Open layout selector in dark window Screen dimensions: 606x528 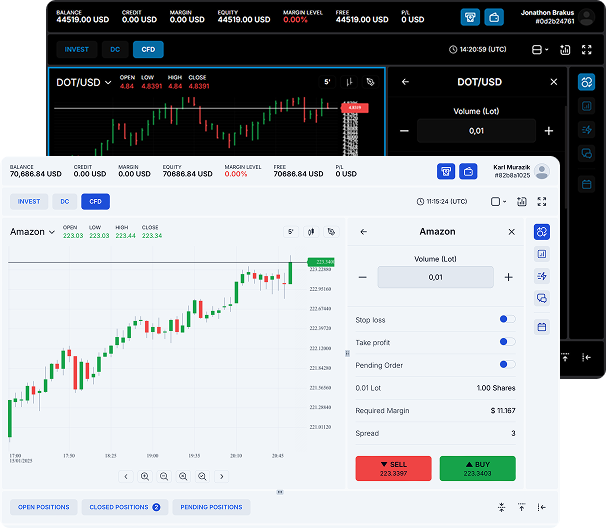(x=540, y=49)
